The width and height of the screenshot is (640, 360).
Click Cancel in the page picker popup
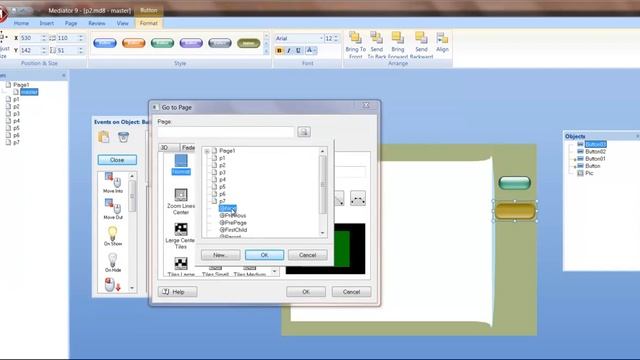[x=307, y=255]
